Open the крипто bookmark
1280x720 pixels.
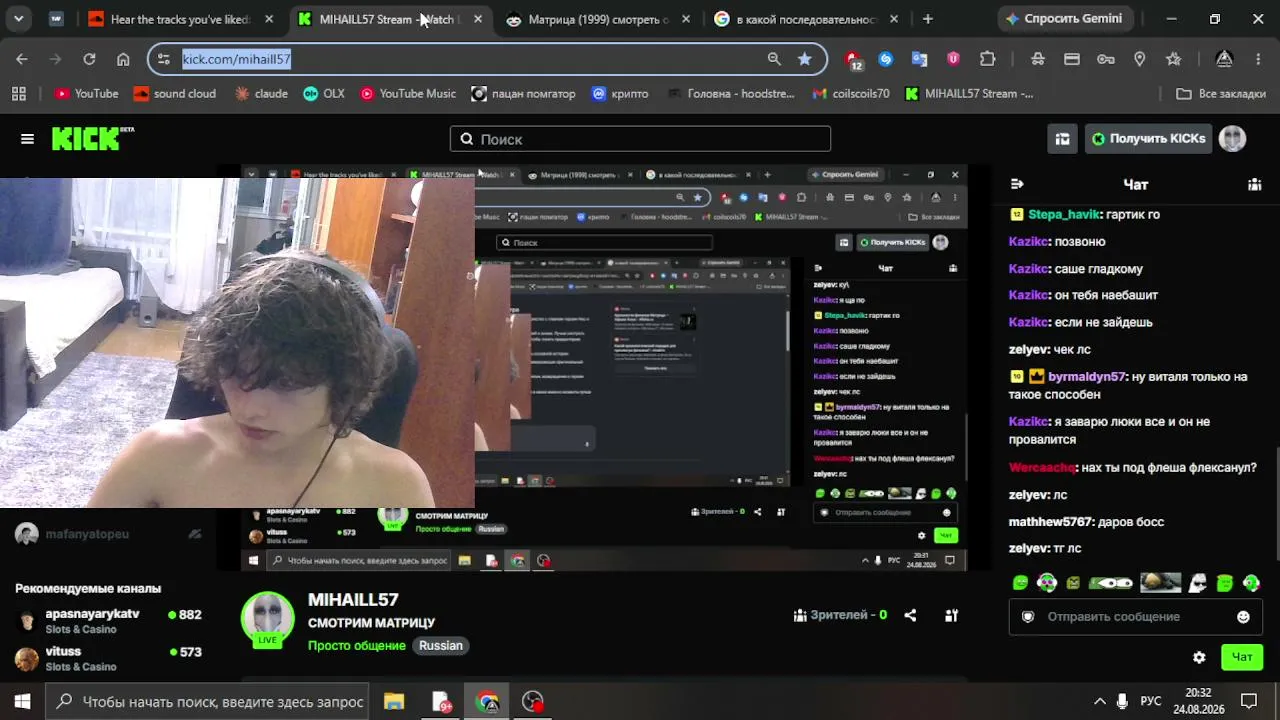pos(620,94)
